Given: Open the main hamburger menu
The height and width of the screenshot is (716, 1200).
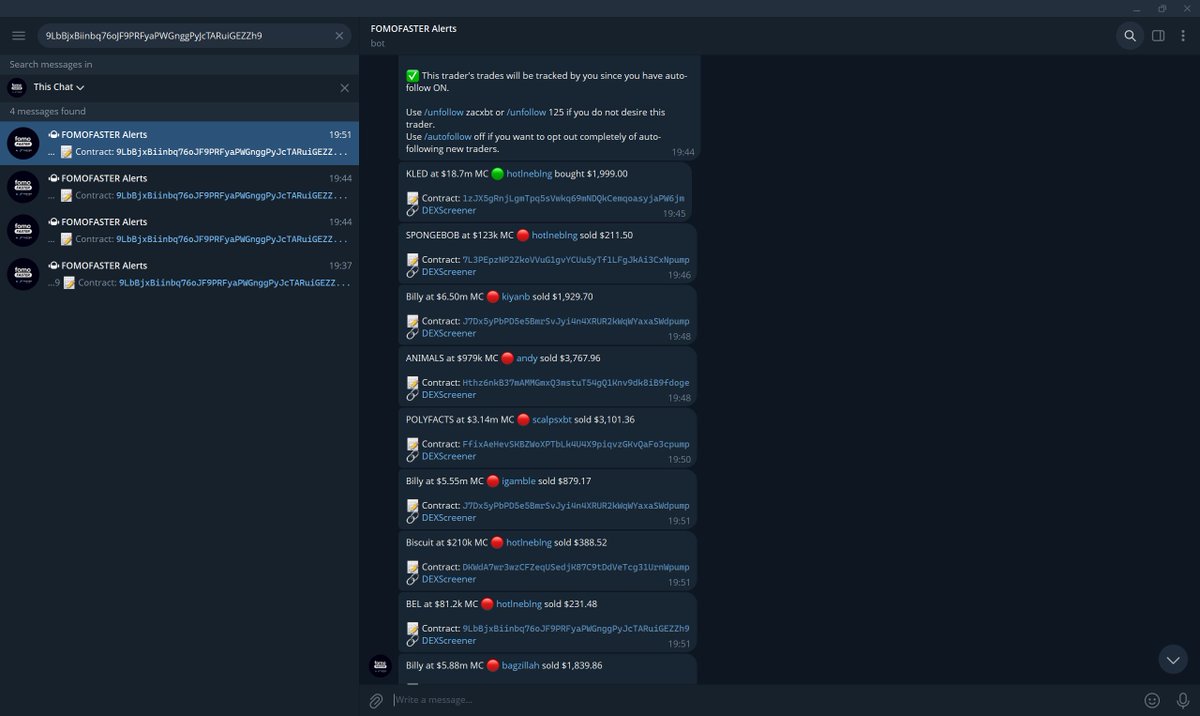Looking at the screenshot, I should click(18, 35).
